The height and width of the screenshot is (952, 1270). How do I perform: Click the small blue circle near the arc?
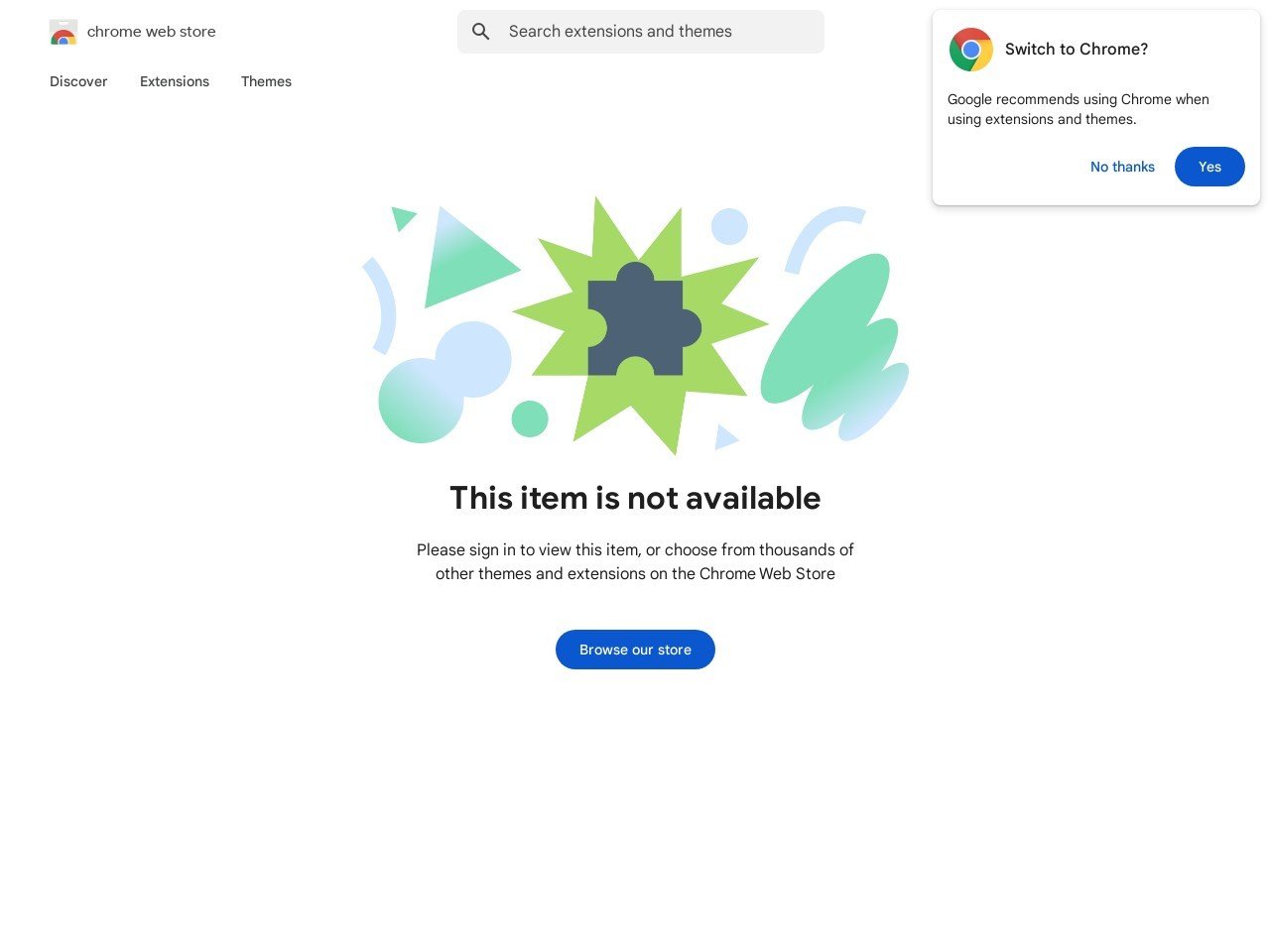point(729,226)
